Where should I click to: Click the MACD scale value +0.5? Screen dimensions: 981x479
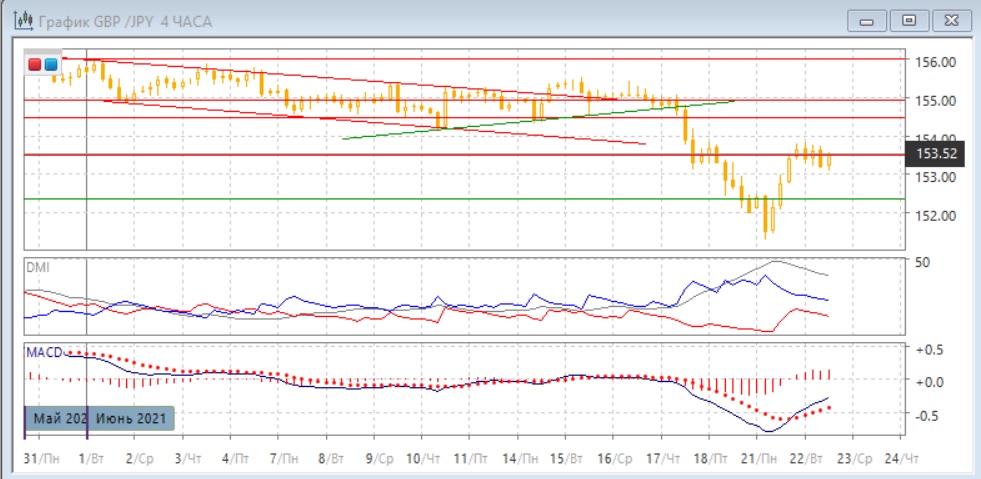(930, 349)
